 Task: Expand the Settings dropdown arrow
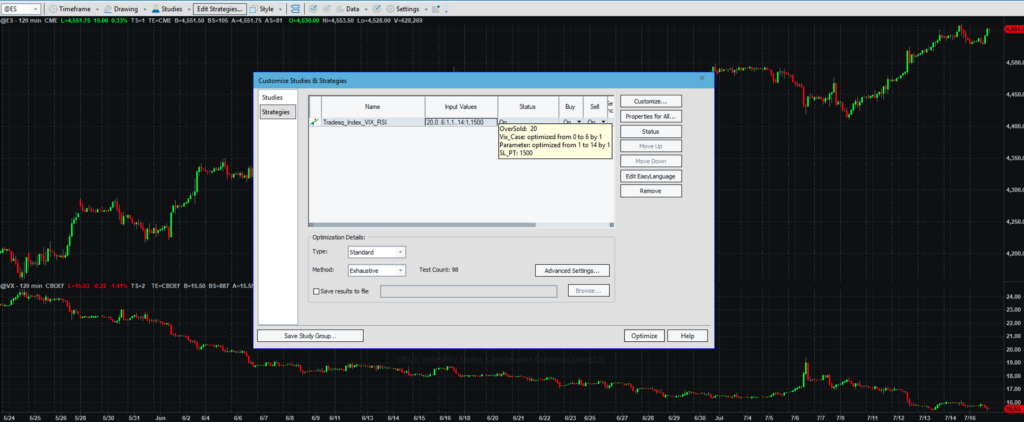pos(426,10)
